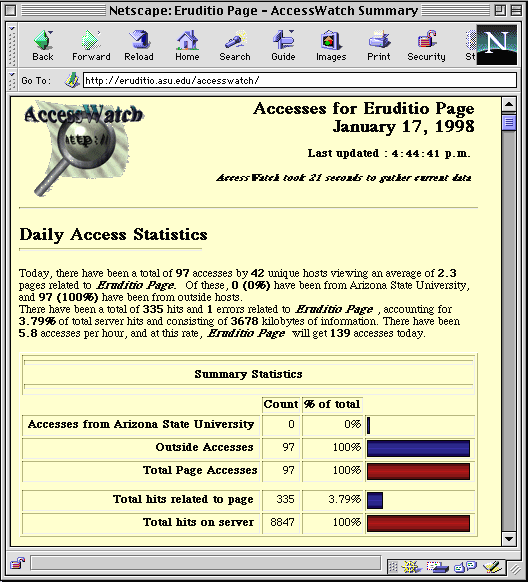The height and width of the screenshot is (583, 529).
Task: Click the vertical scrollbar thumb
Action: 509,122
